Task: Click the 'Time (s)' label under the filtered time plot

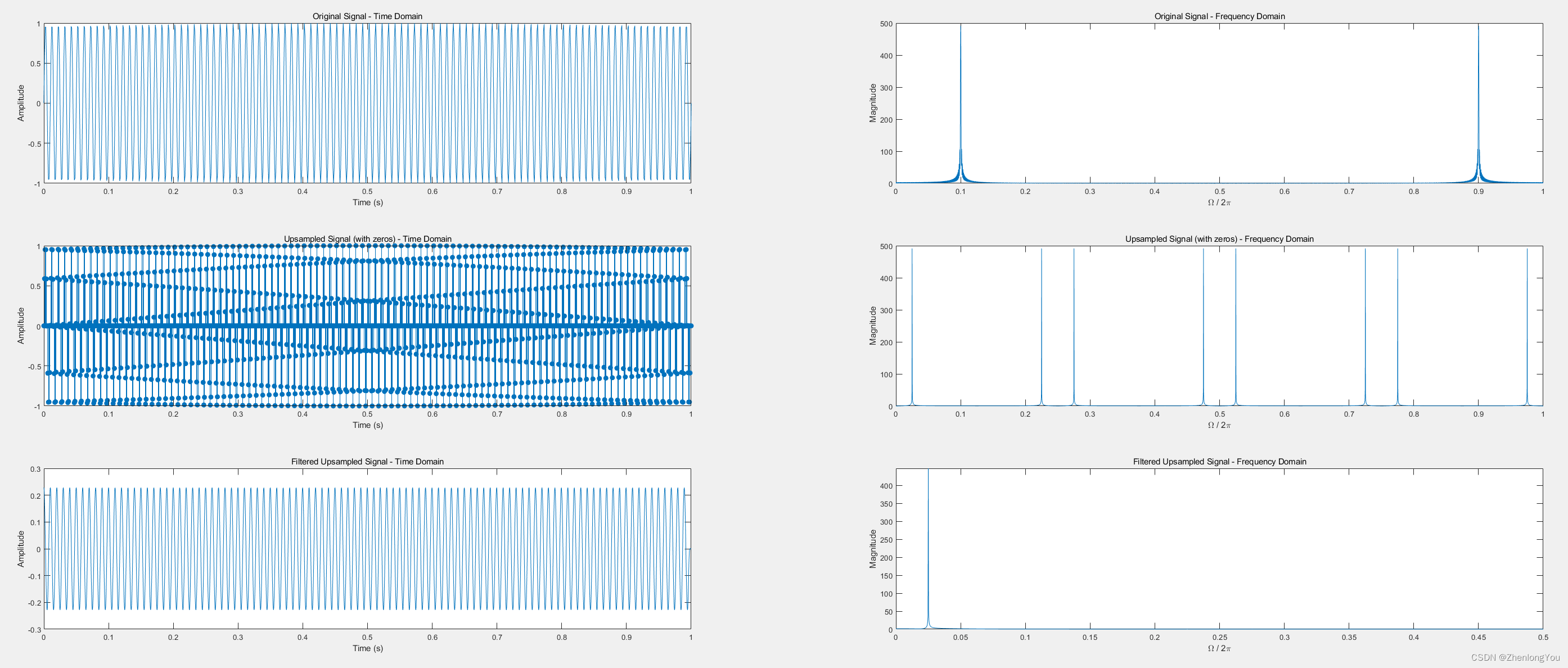Action: 368,648
